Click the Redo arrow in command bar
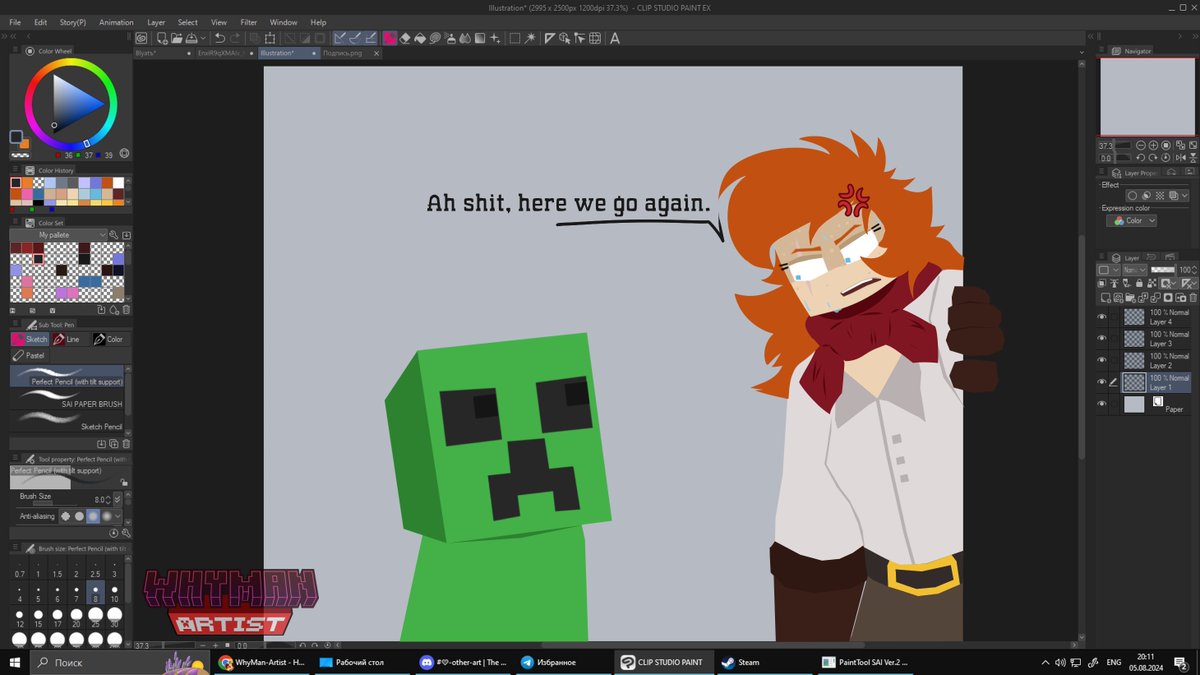The width and height of the screenshot is (1200, 675). pos(234,38)
